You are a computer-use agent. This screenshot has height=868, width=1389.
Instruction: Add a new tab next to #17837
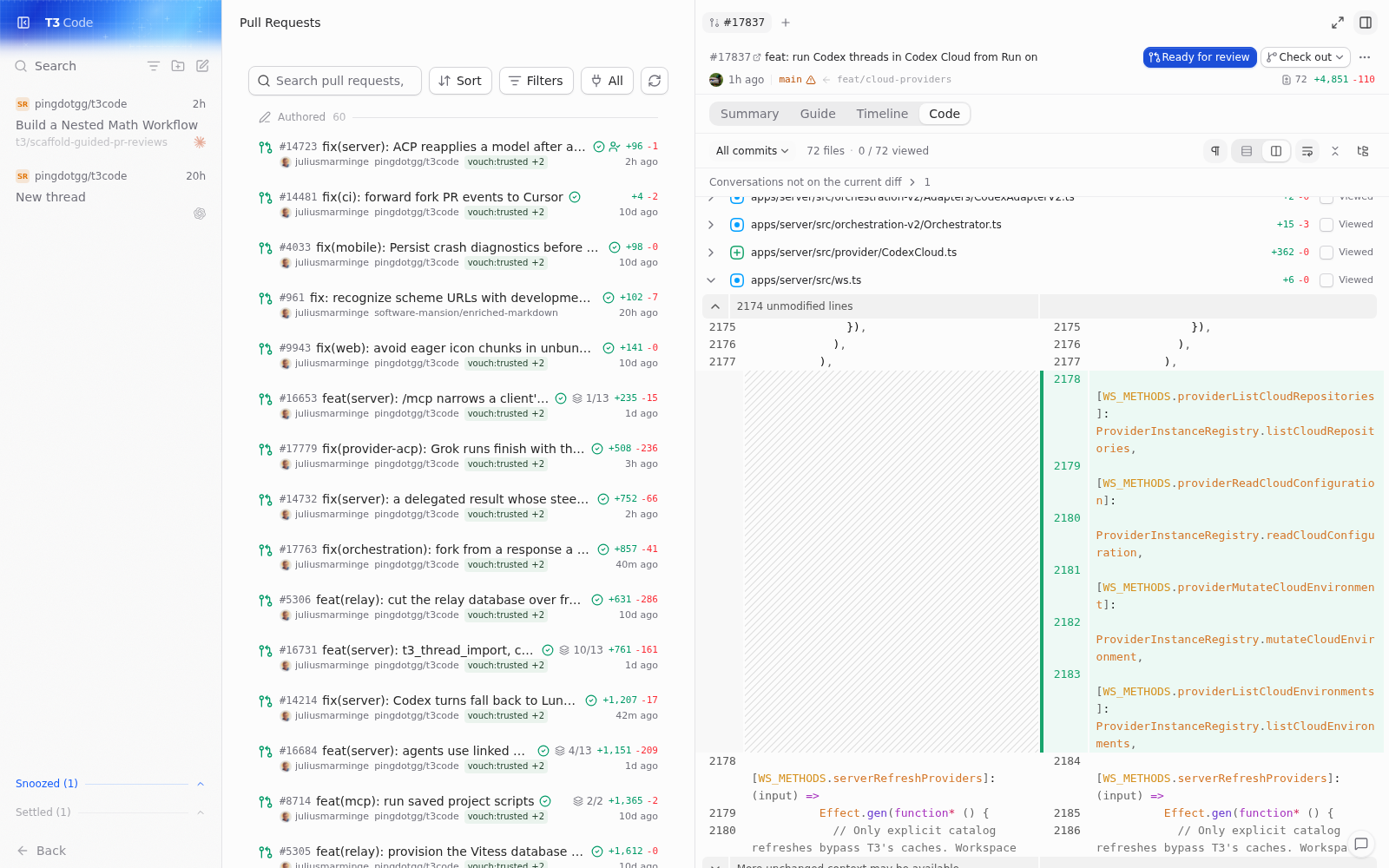tap(786, 23)
